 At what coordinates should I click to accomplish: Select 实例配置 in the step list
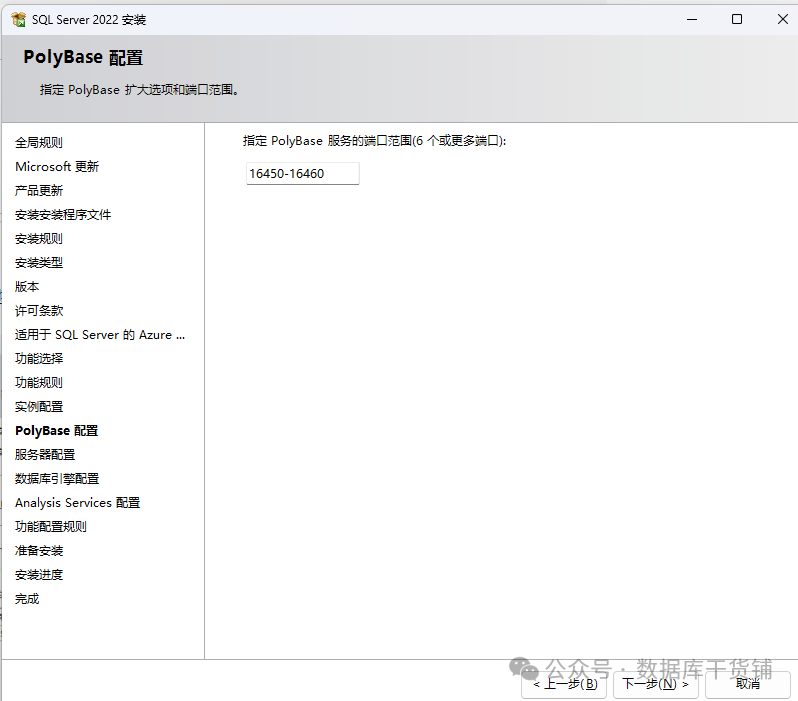pyautogui.click(x=39, y=407)
